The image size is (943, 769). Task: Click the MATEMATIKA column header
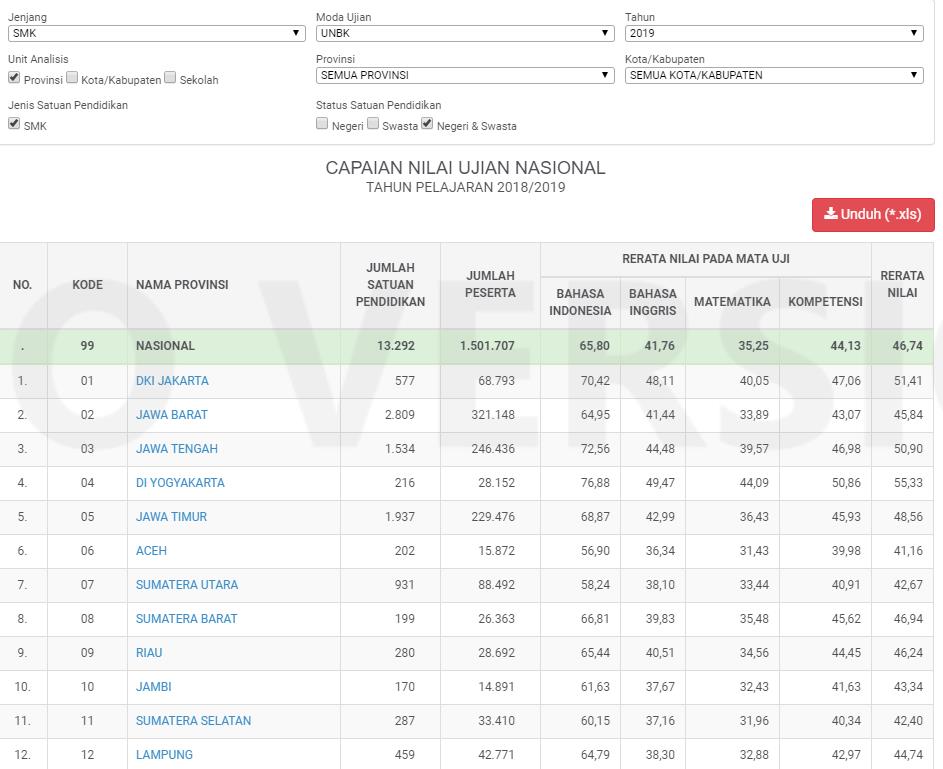[733, 302]
